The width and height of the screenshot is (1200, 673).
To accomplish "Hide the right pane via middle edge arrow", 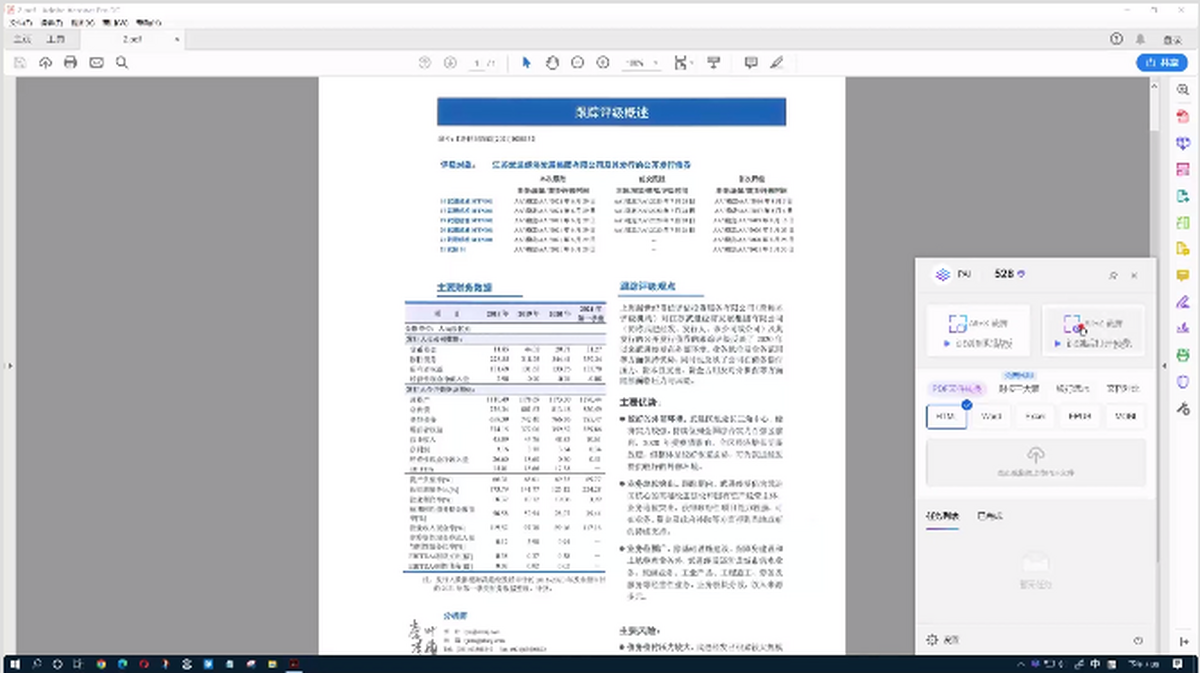I will click(x=1163, y=366).
